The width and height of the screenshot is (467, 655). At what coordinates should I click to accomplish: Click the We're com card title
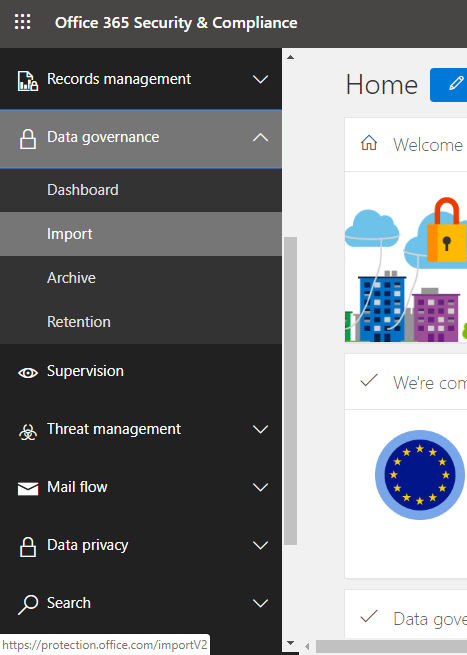click(x=430, y=383)
